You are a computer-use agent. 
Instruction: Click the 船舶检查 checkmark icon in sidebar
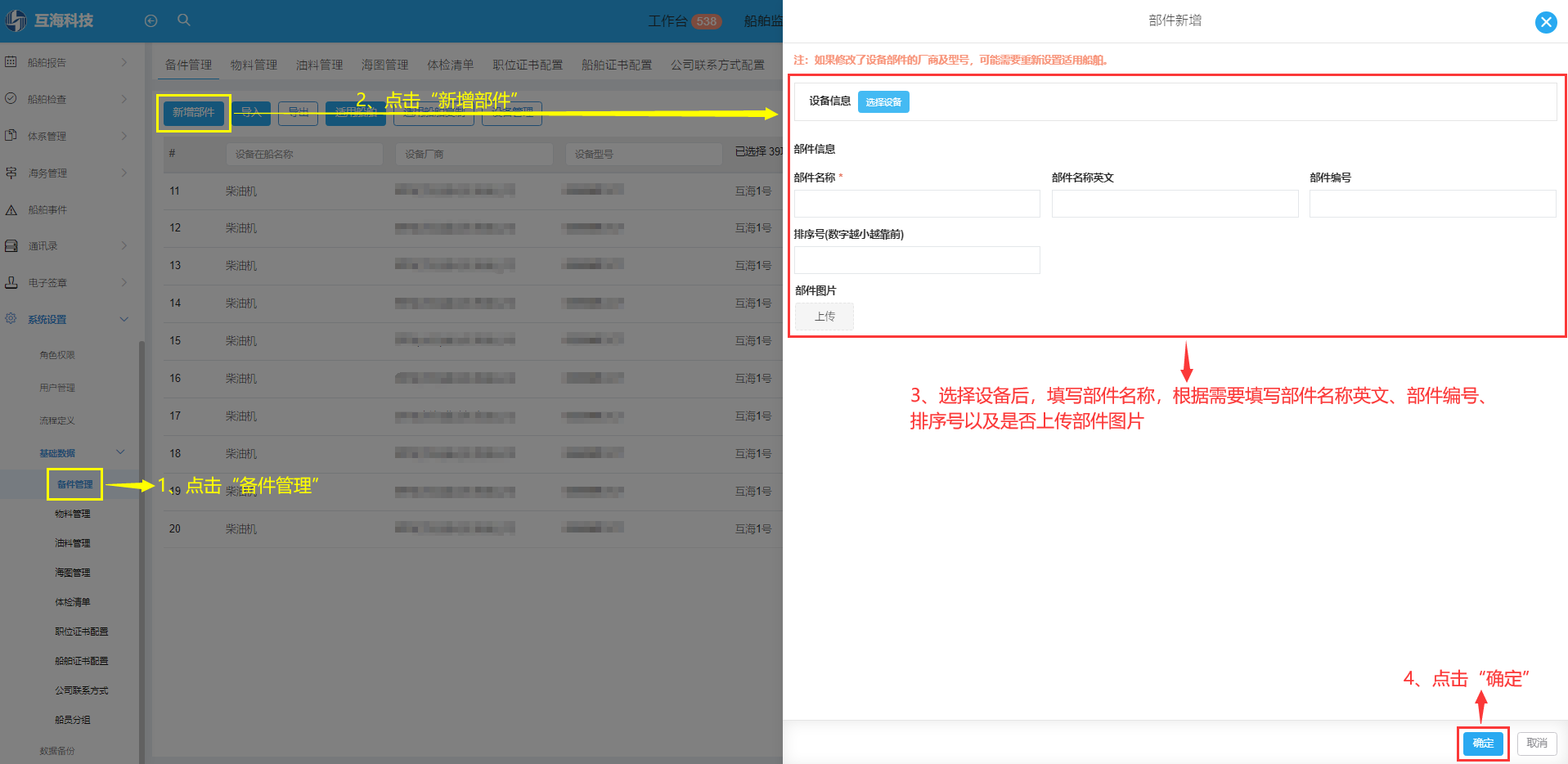[11, 99]
